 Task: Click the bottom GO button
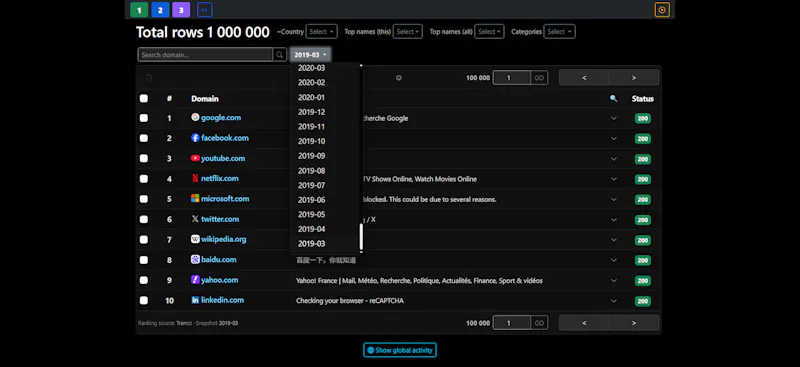(539, 323)
